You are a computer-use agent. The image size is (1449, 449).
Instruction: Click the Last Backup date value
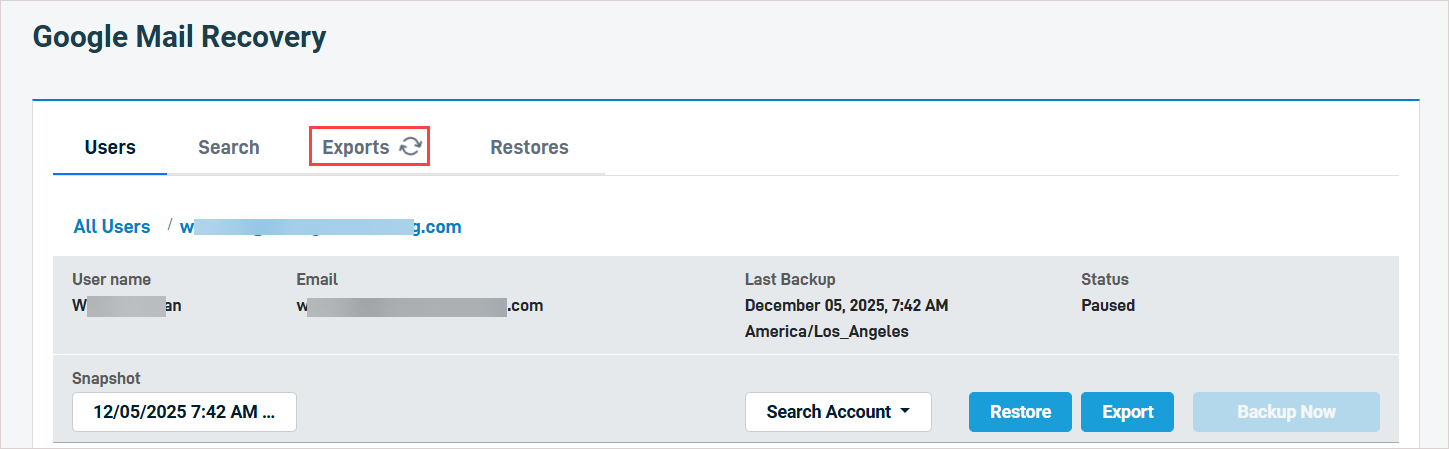pos(846,306)
